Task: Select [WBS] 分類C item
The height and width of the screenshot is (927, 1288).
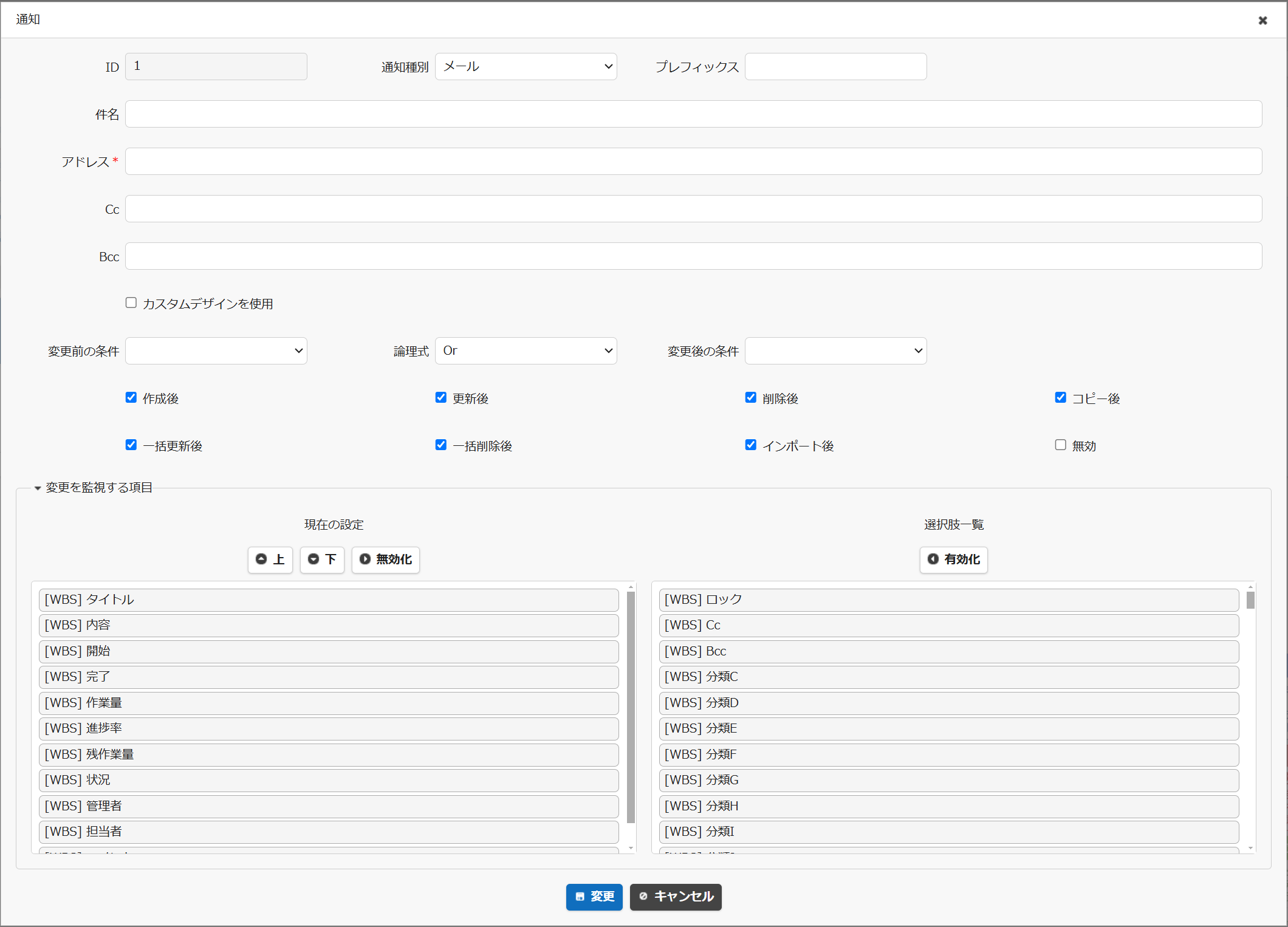Action: tap(949, 677)
